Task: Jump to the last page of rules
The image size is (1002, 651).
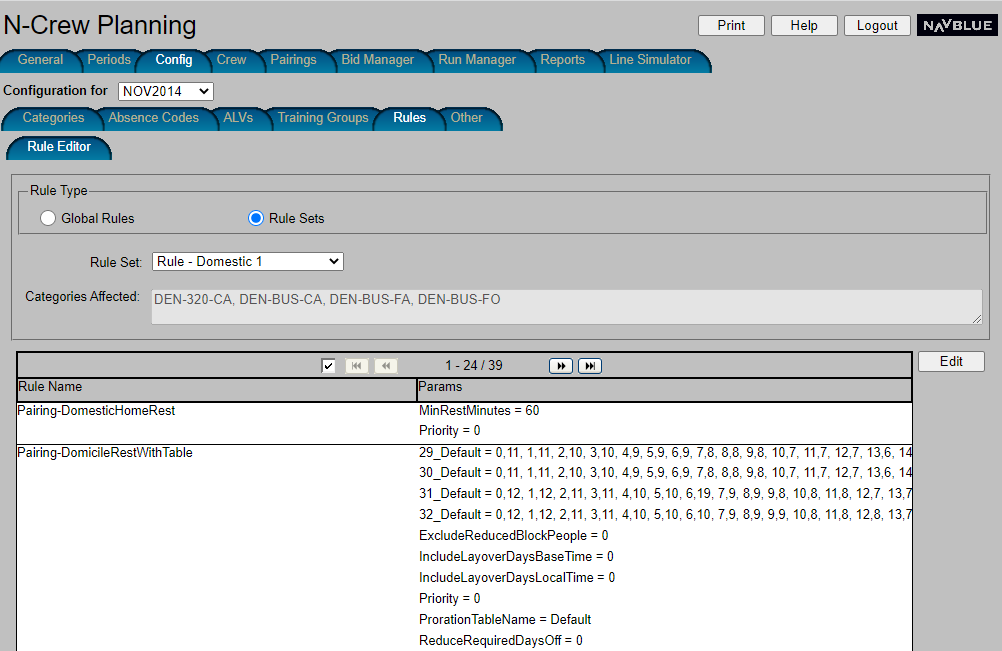Action: pyautogui.click(x=590, y=366)
